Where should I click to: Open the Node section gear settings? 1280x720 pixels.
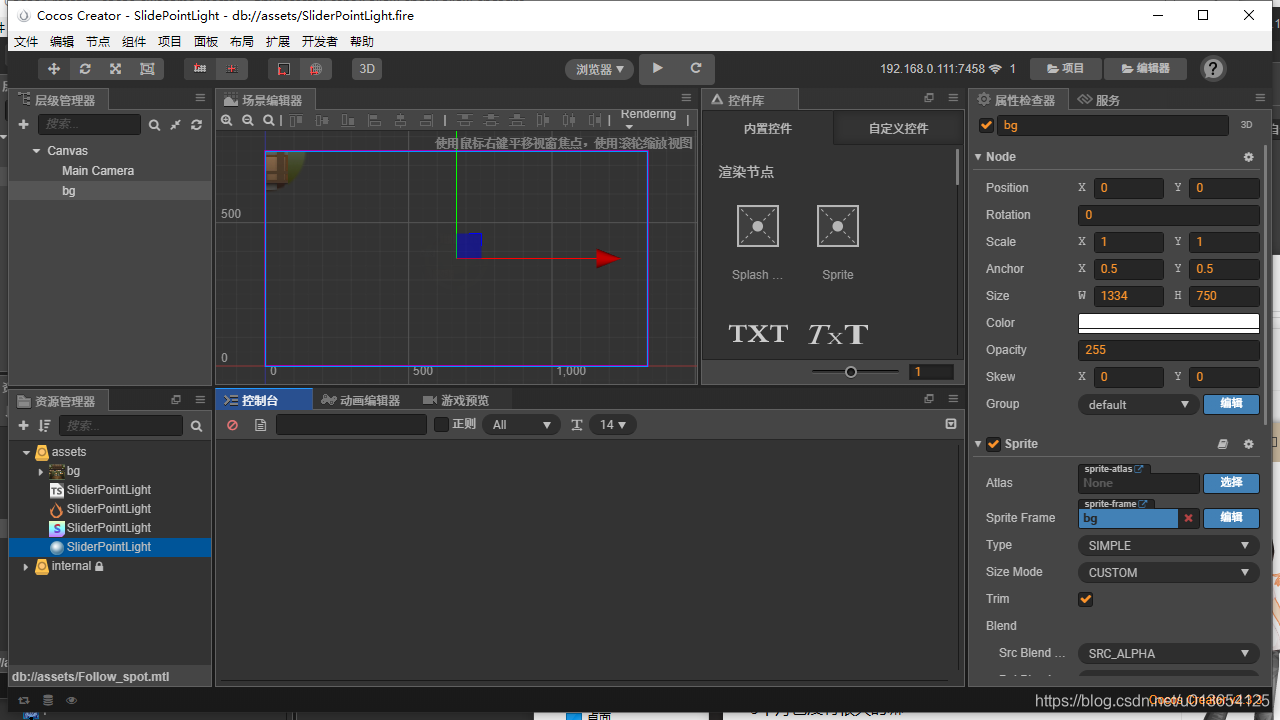point(1248,157)
